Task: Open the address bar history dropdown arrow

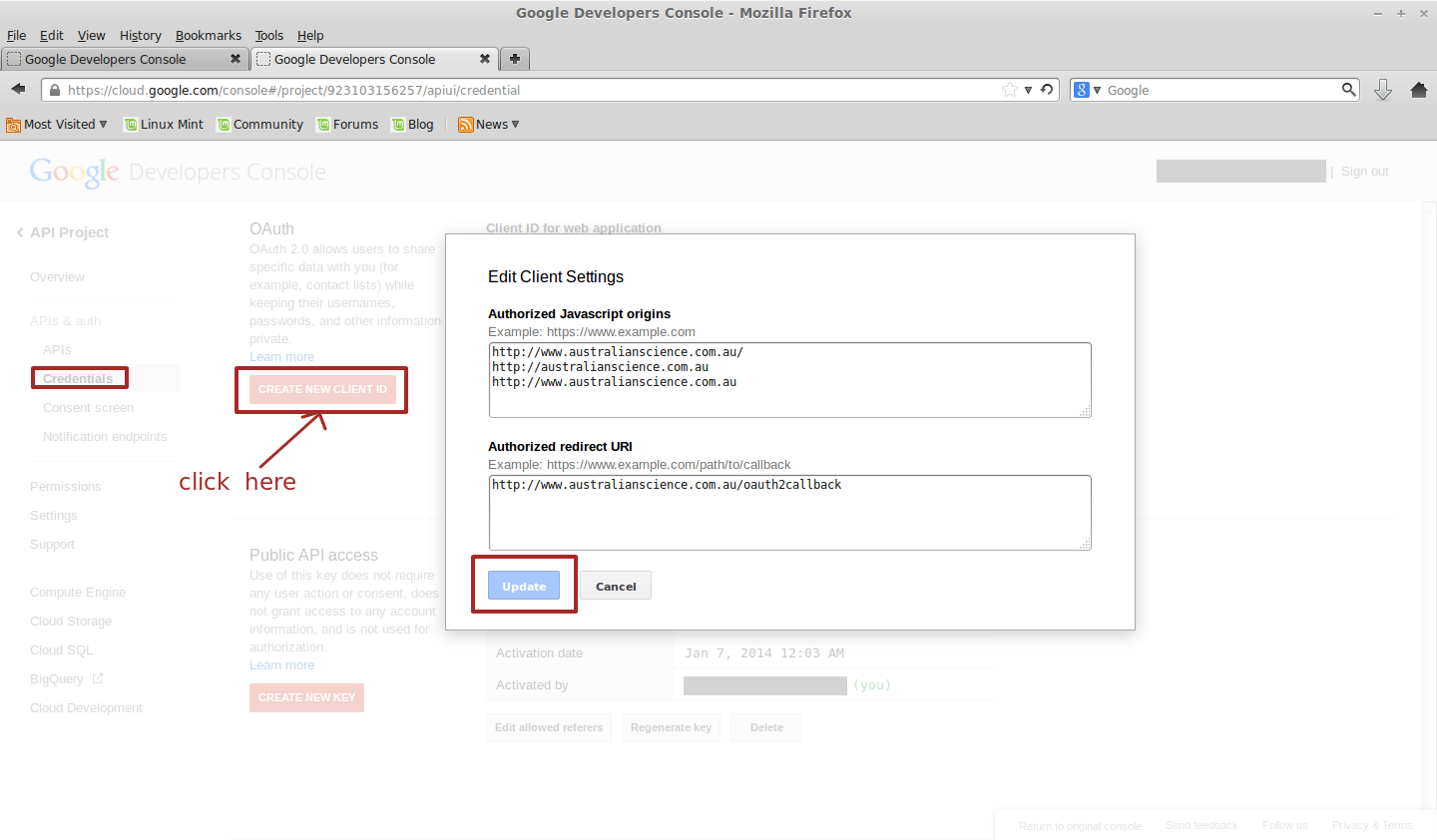Action: pyautogui.click(x=1028, y=90)
